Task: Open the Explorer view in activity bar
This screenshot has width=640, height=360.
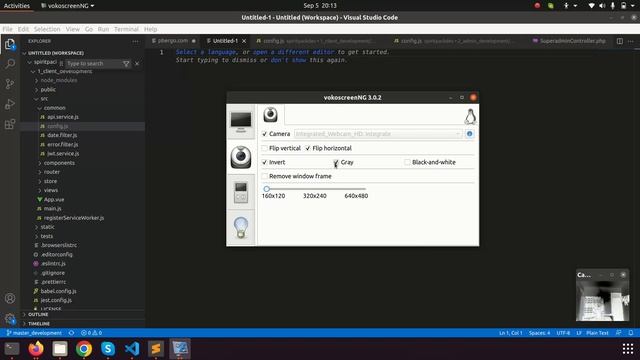Action: (10, 44)
